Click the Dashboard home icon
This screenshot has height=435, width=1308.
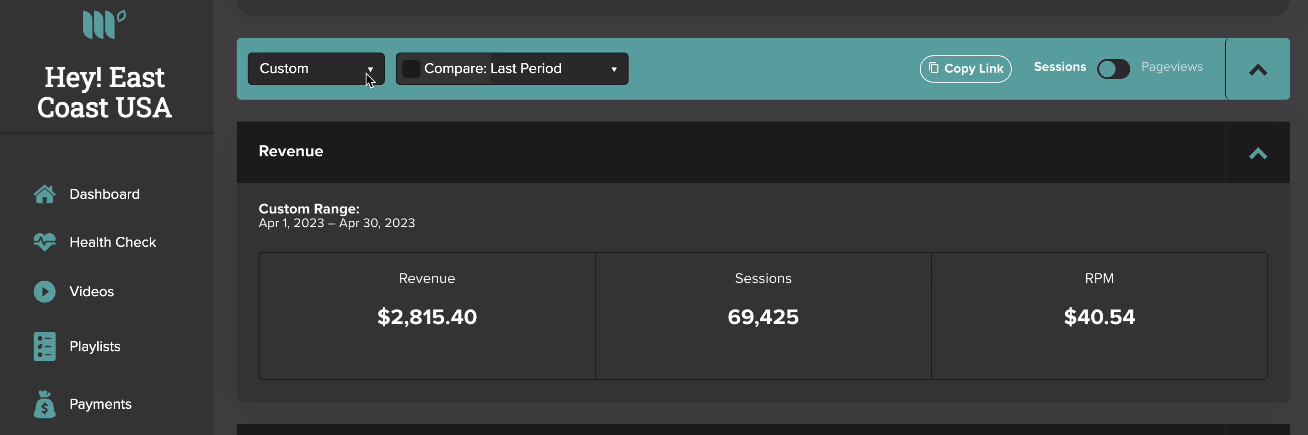44,194
